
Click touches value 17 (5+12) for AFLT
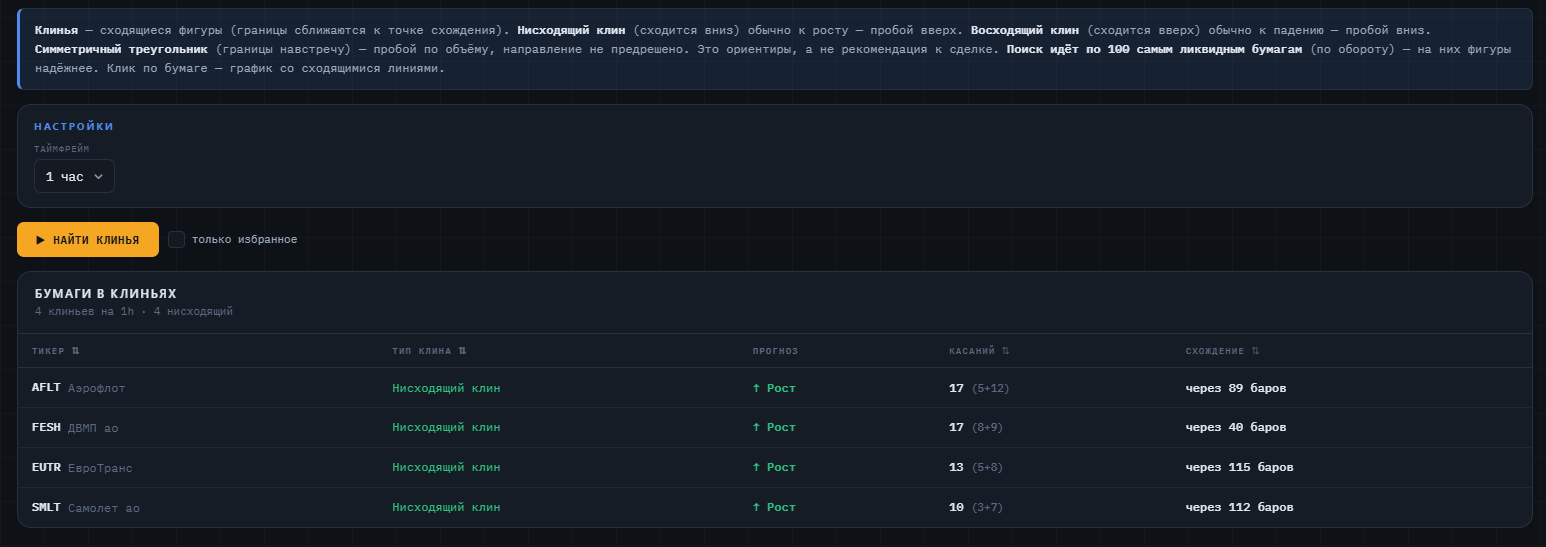[x=979, y=388]
